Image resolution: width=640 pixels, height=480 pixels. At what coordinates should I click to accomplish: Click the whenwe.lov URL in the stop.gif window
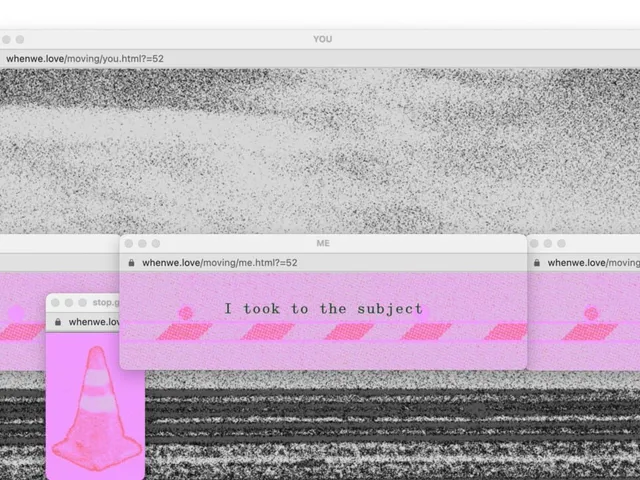94,322
